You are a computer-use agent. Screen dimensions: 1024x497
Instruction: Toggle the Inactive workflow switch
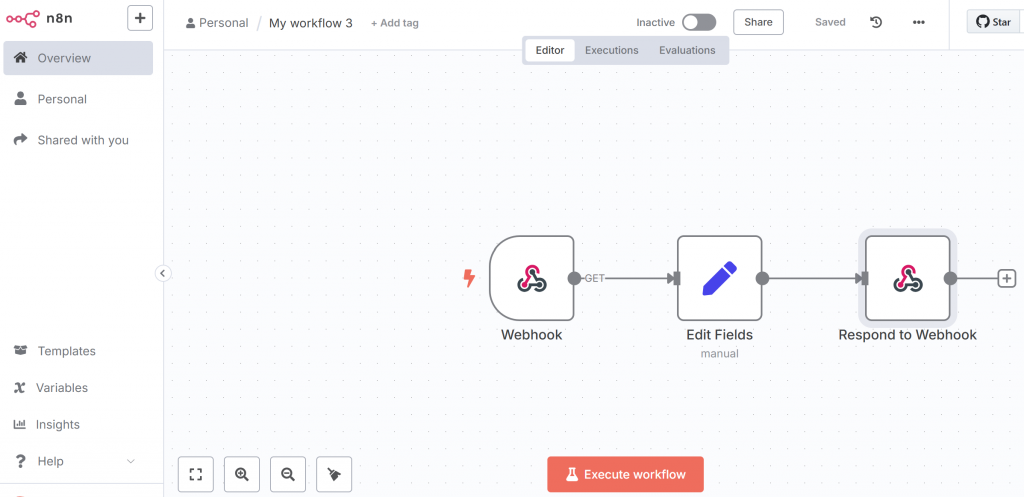pos(699,22)
